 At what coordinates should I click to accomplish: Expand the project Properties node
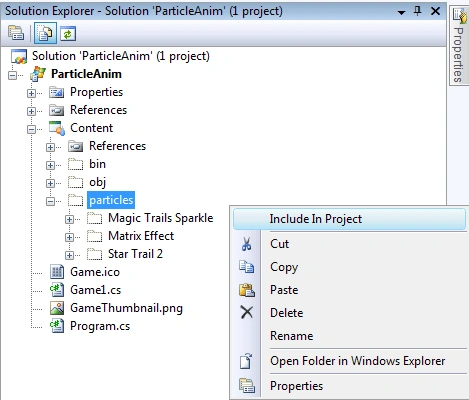coord(31,93)
